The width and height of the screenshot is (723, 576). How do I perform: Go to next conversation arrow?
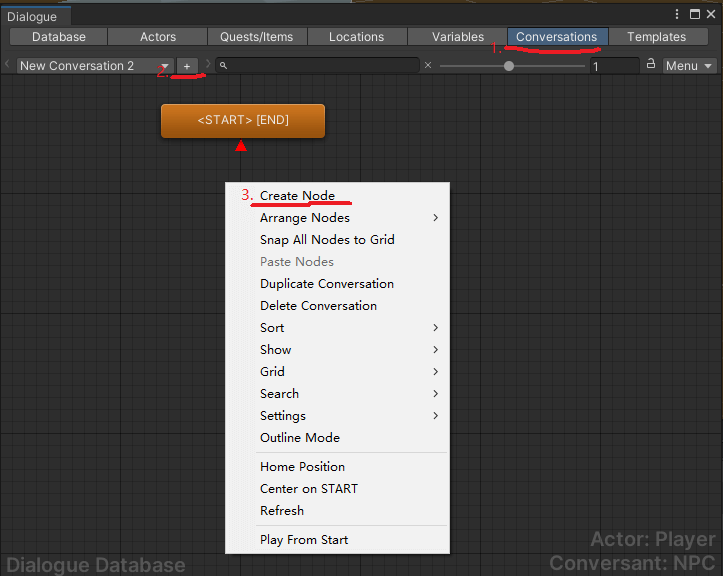point(208,64)
